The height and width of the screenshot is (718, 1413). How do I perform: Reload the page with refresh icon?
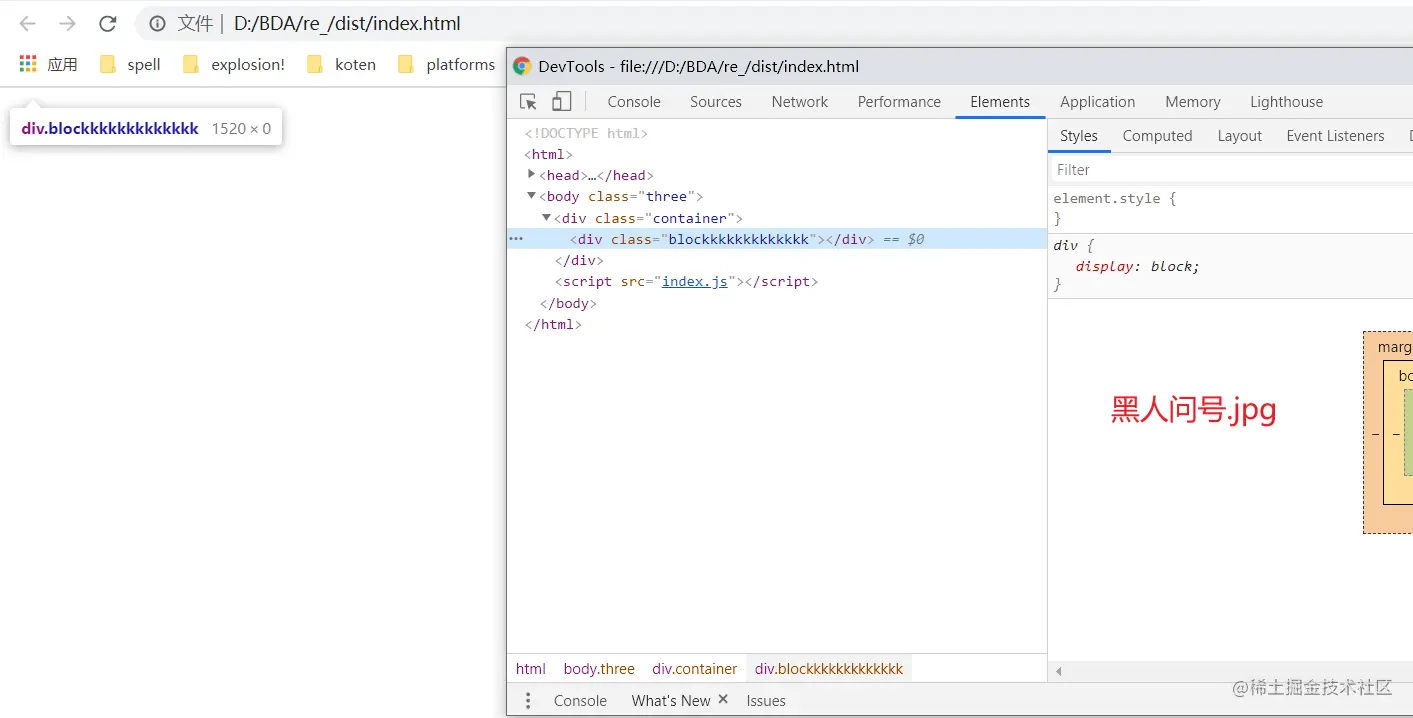click(108, 24)
